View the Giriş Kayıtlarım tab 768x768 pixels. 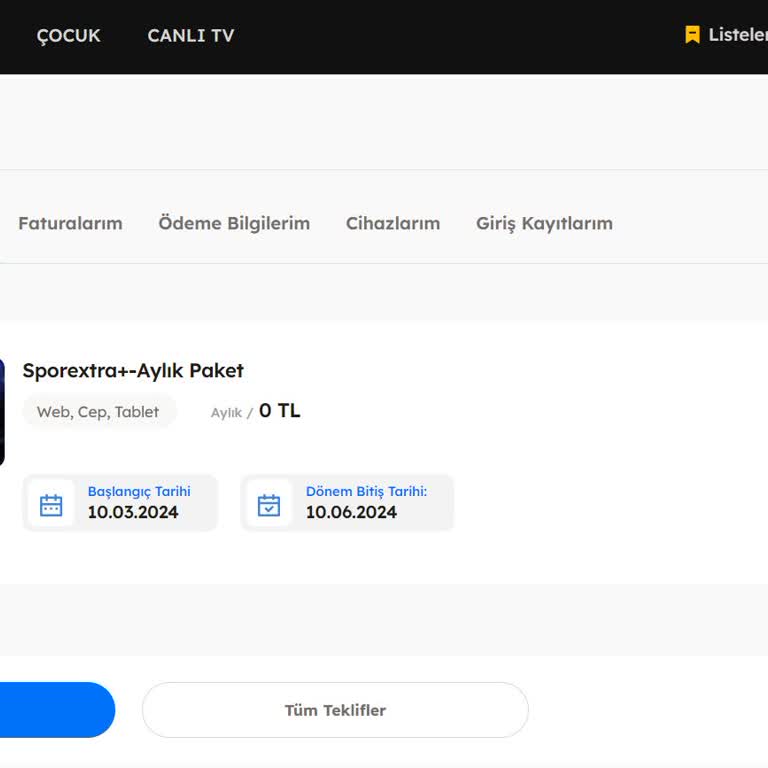pos(544,223)
